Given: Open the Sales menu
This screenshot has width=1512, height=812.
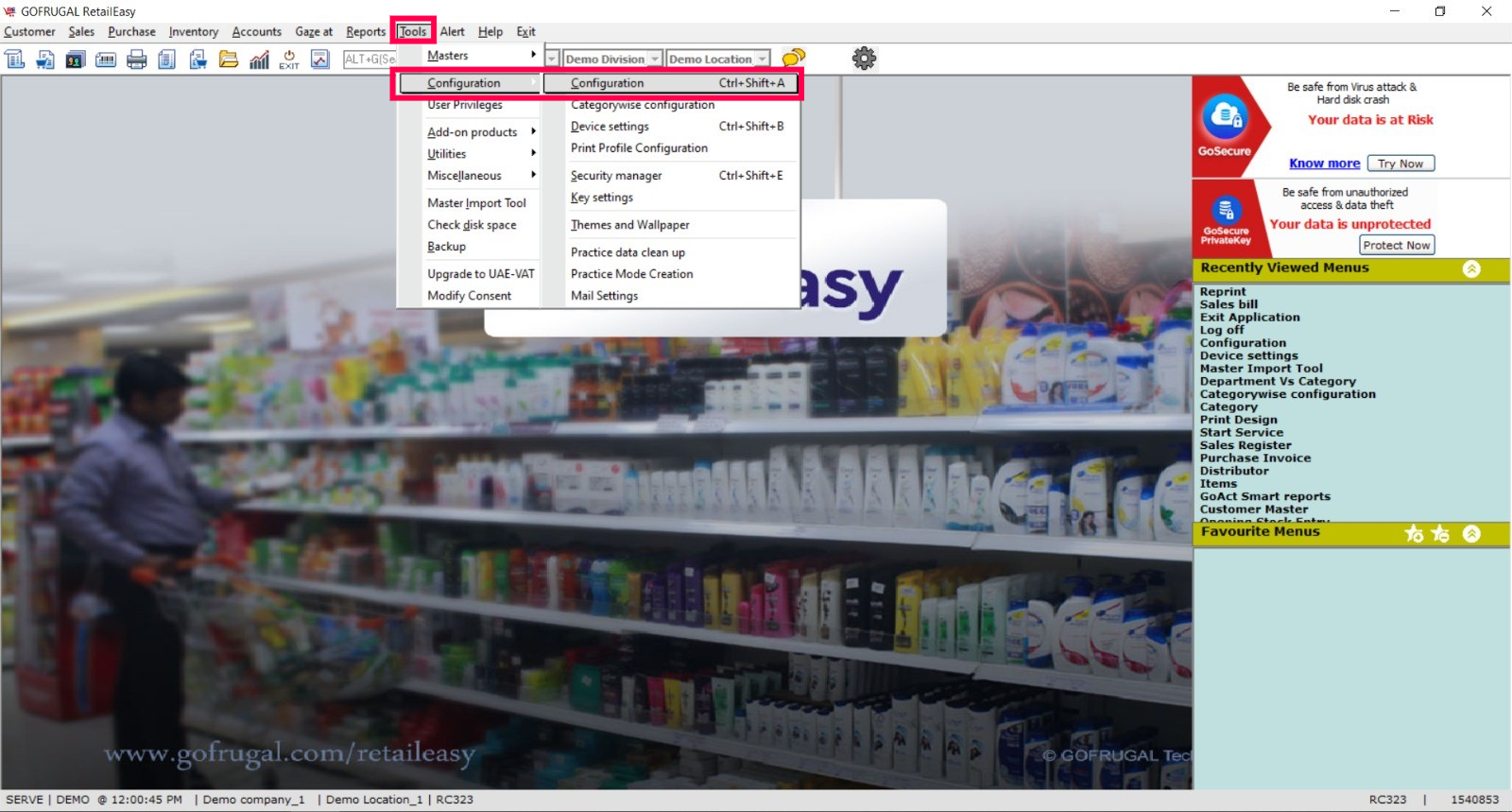Looking at the screenshot, I should tap(81, 32).
